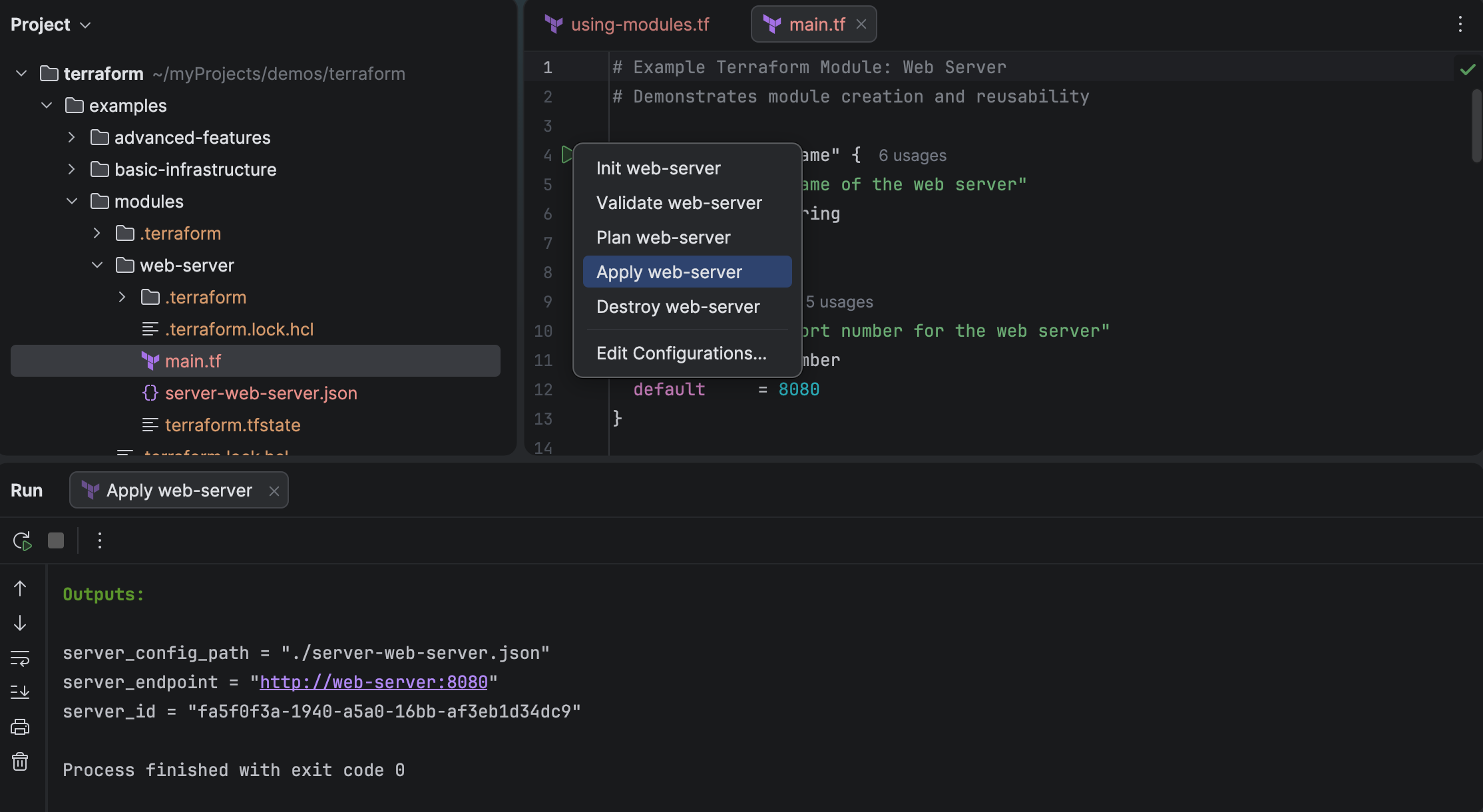Click the down arrow in console sidebar

point(20,623)
